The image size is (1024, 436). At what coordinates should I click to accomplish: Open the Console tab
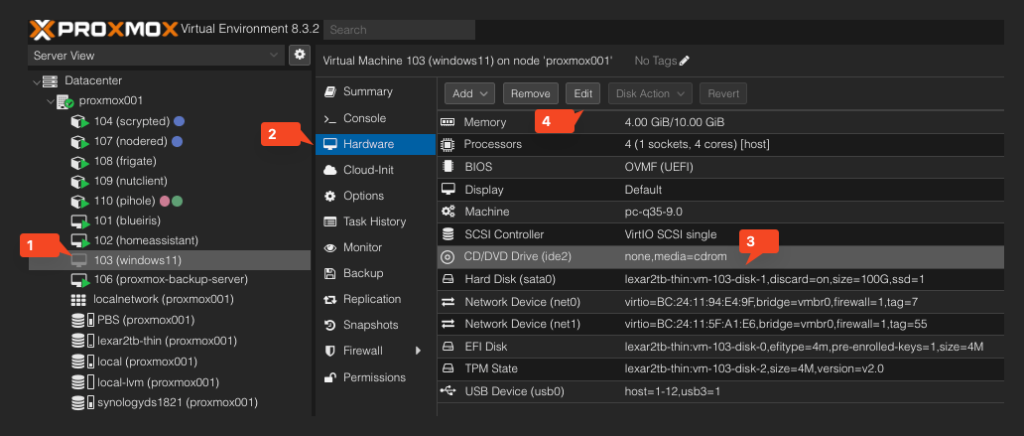pos(376,118)
